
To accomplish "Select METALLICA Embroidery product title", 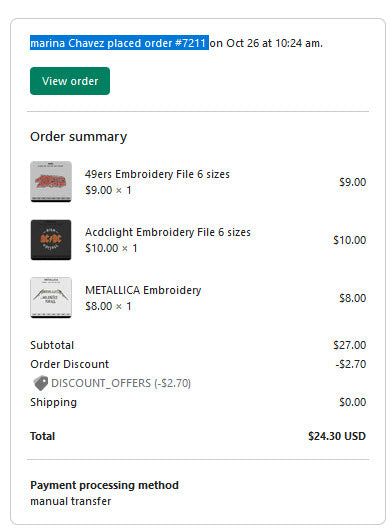I will (x=143, y=290).
